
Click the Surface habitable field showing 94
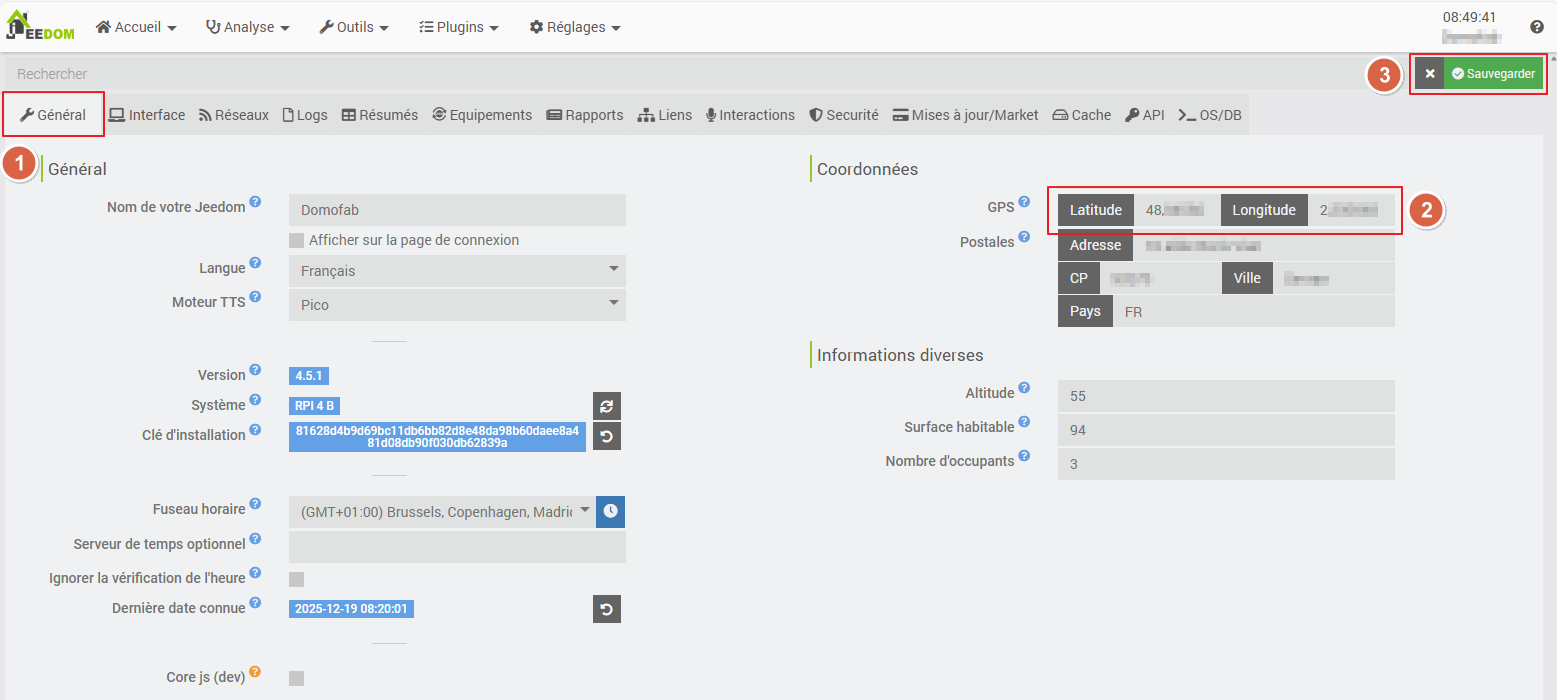point(1226,430)
